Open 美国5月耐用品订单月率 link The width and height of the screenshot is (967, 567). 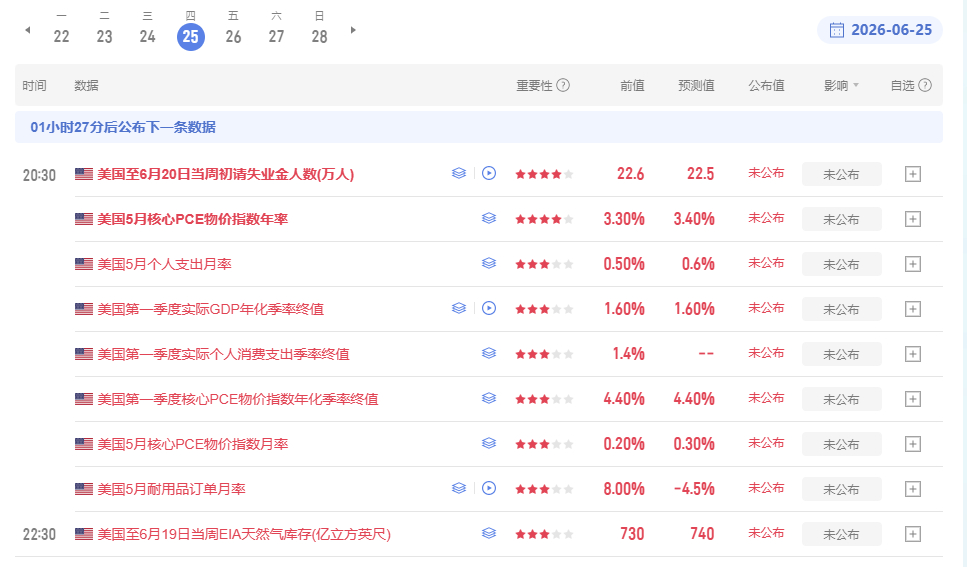[x=171, y=490]
